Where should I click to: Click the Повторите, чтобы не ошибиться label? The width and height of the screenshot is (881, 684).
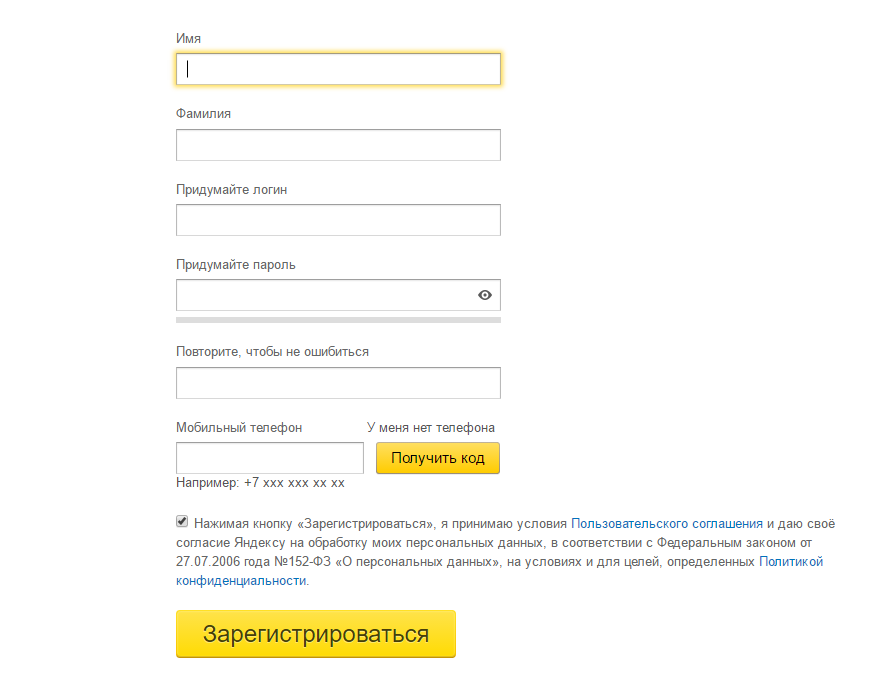tap(273, 352)
